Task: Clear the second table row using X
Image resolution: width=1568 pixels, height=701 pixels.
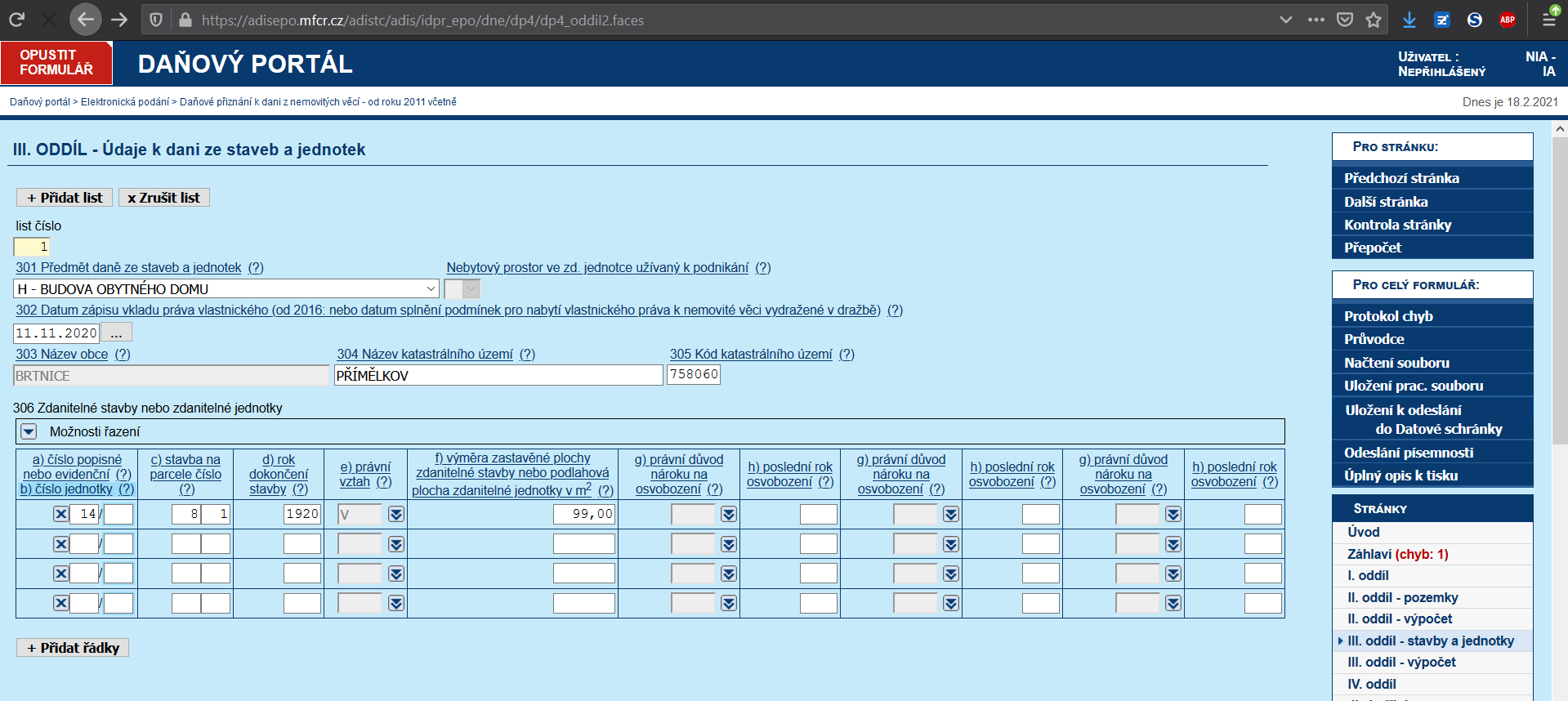Action: pyautogui.click(x=60, y=544)
